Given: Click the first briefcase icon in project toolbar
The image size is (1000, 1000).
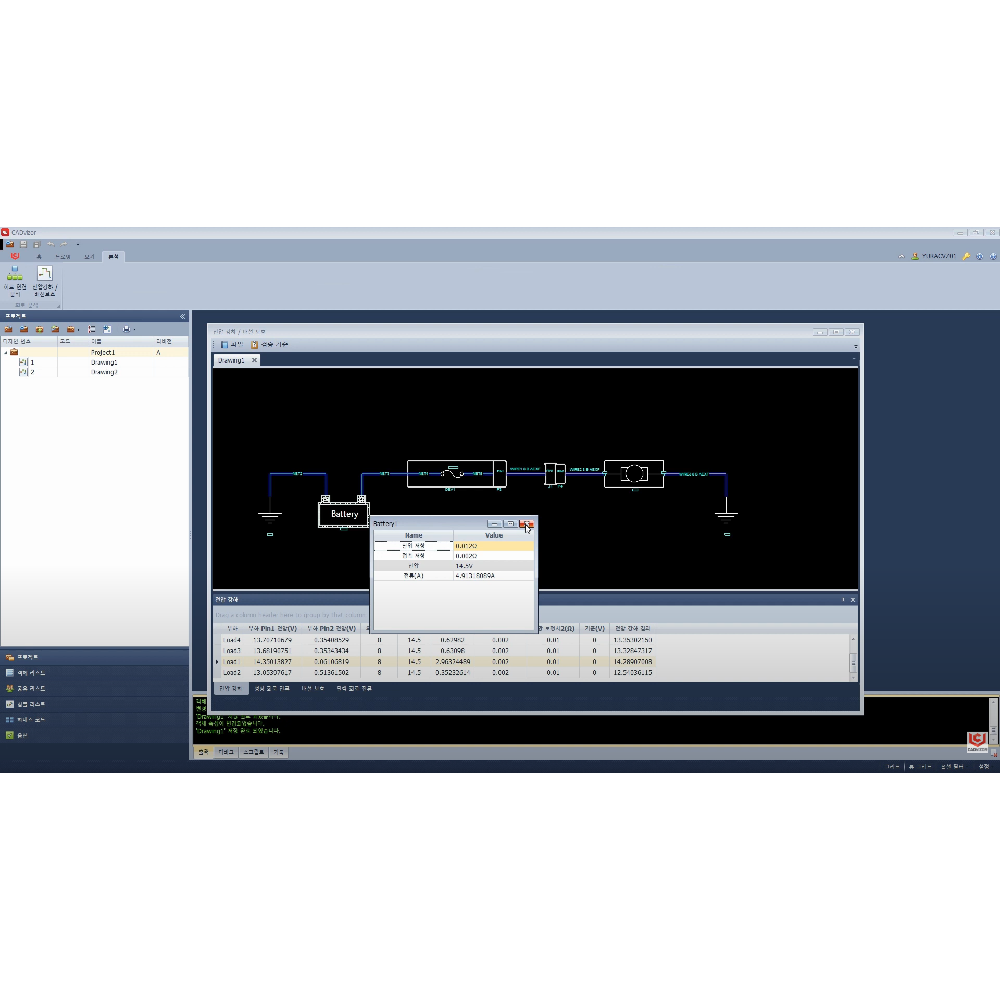Looking at the screenshot, I should tap(8, 329).
